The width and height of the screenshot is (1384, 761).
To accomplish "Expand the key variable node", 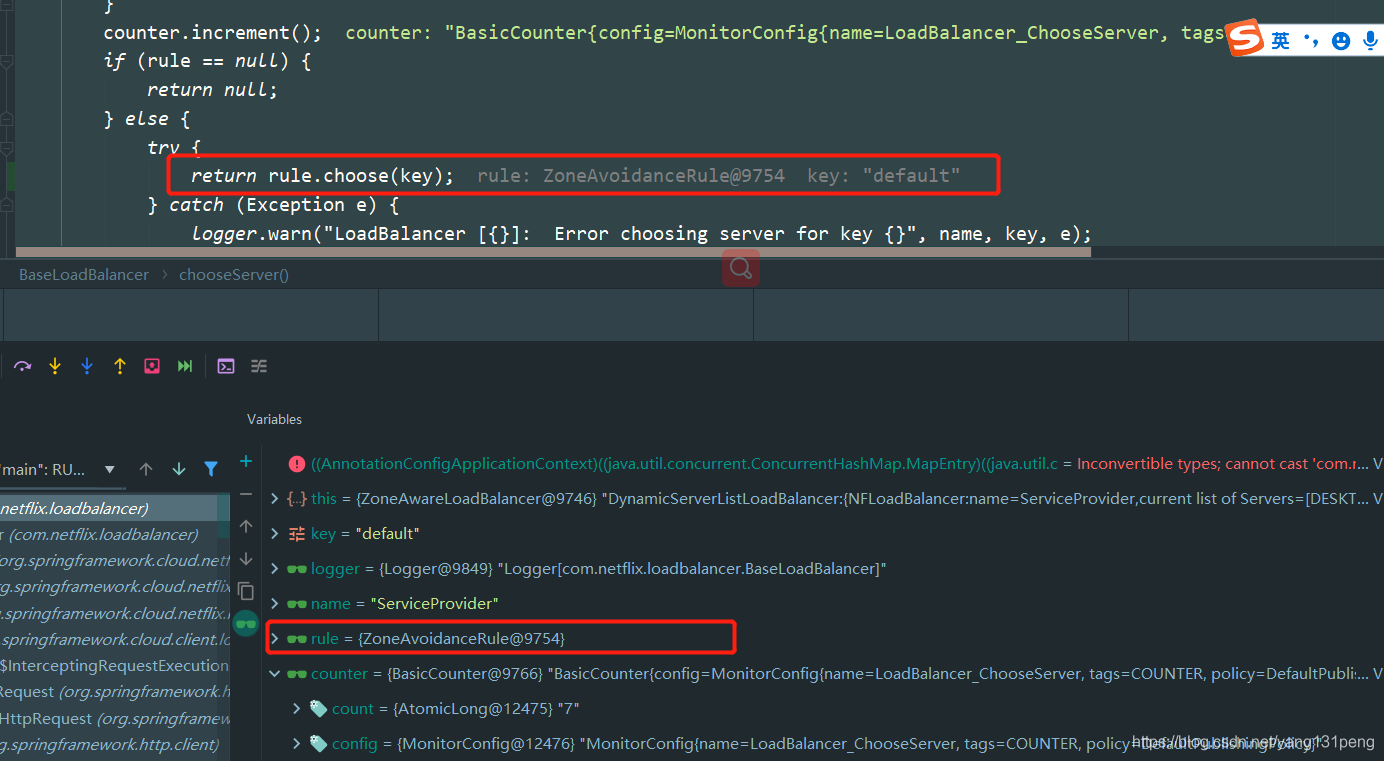I will point(274,533).
